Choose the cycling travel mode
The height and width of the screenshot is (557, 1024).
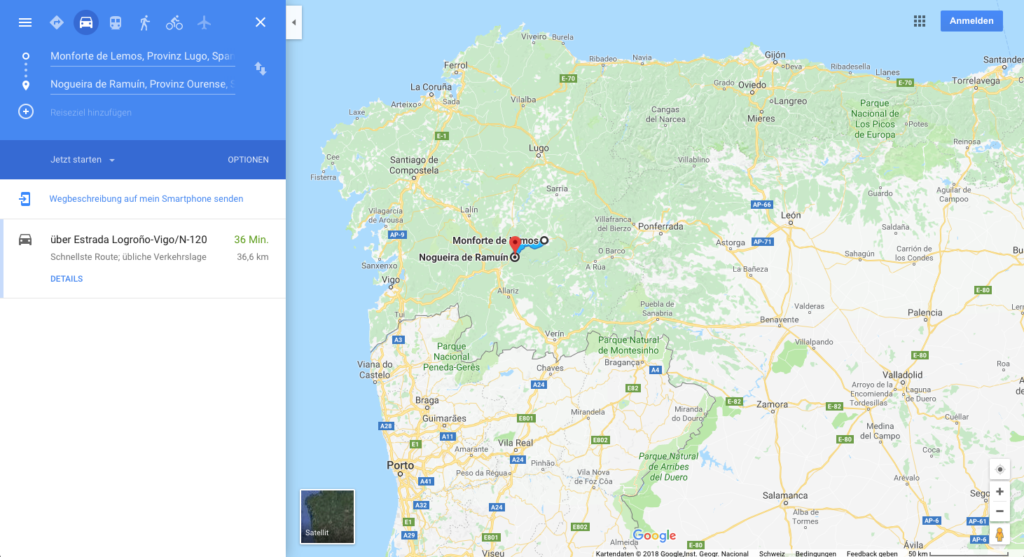(174, 22)
